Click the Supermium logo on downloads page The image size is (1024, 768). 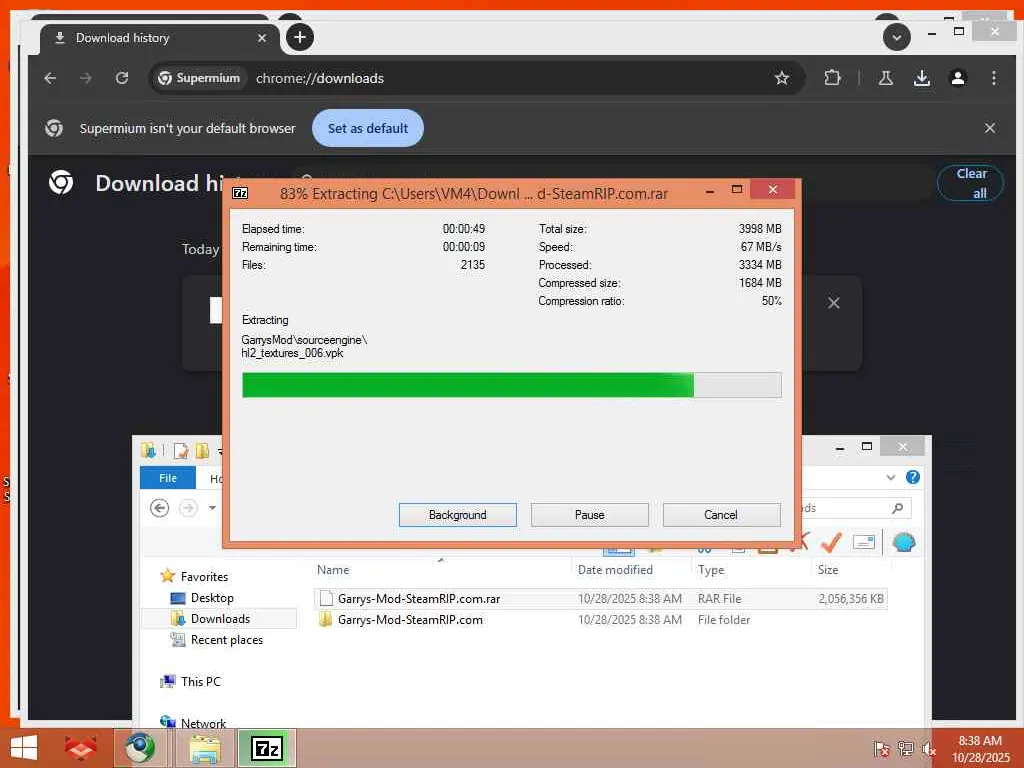[x=61, y=183]
